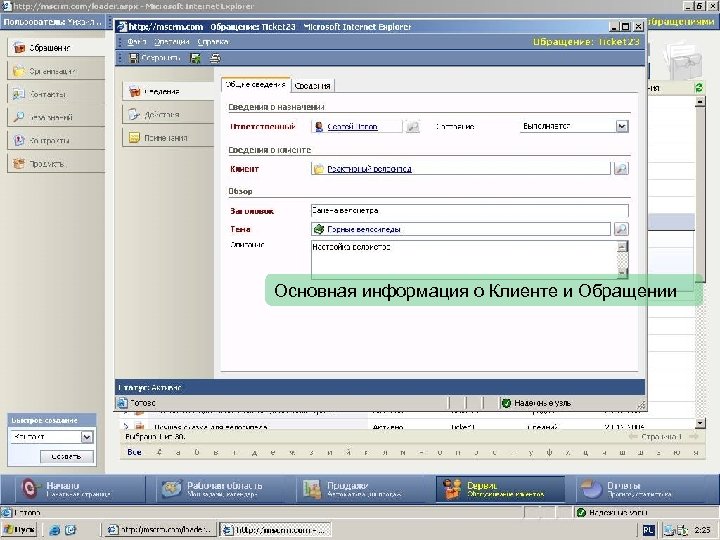Click description scrollbar up arrow

click(x=622, y=247)
